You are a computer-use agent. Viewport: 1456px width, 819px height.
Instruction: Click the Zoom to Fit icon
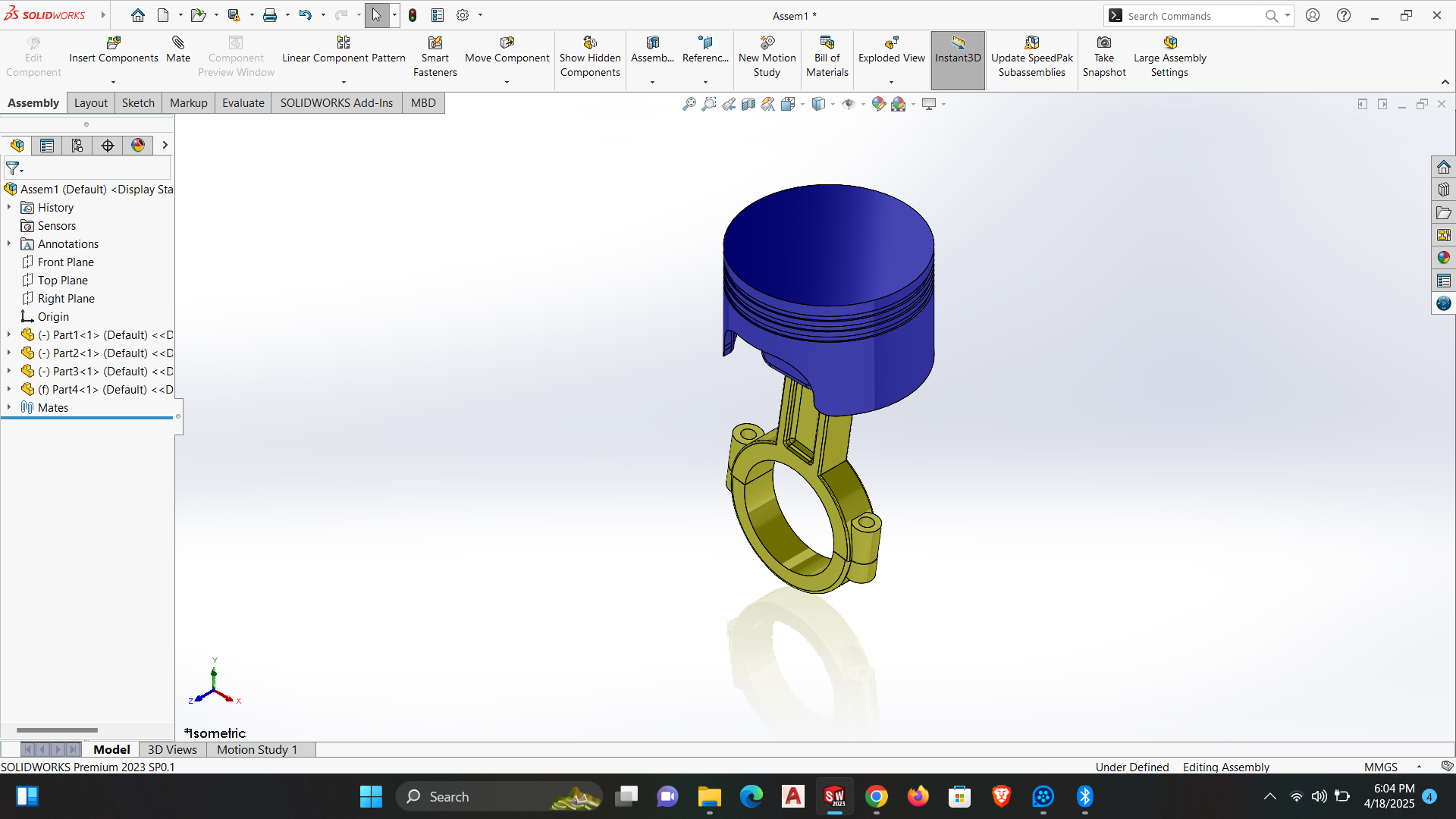coord(689,104)
